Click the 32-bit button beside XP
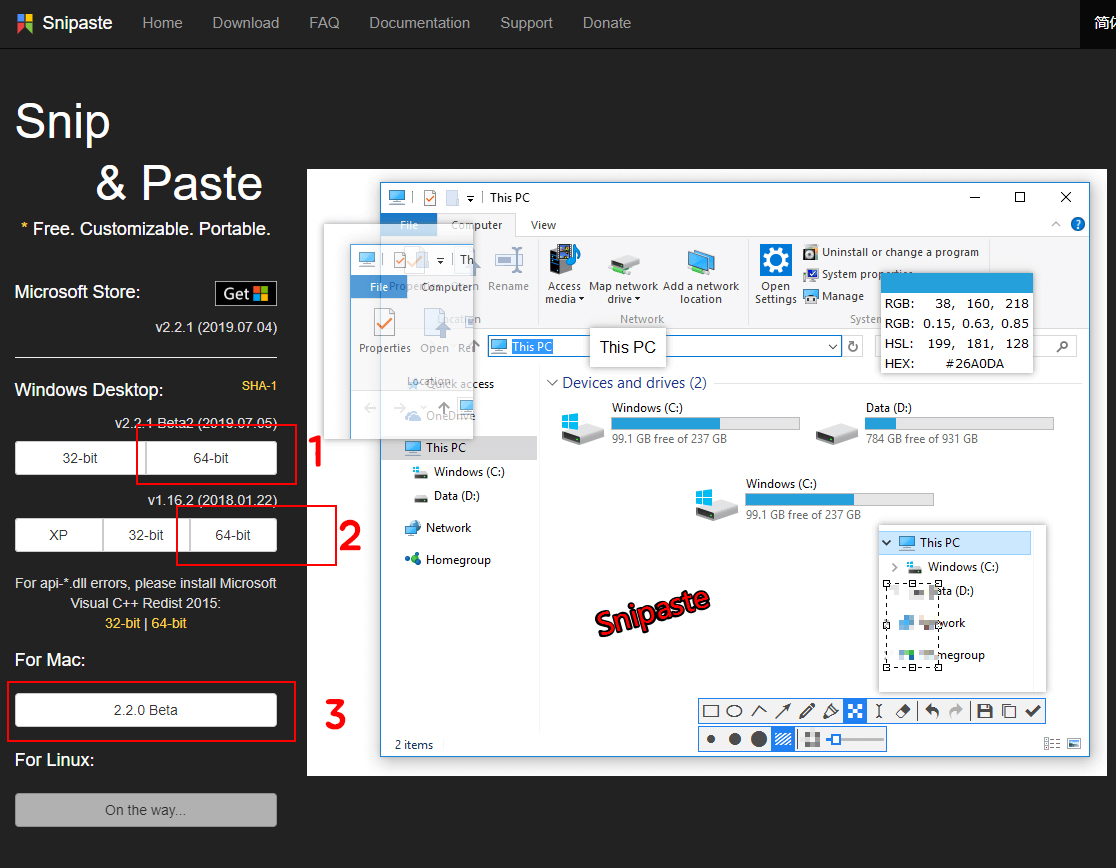The width and height of the screenshot is (1116, 868). click(x=146, y=535)
